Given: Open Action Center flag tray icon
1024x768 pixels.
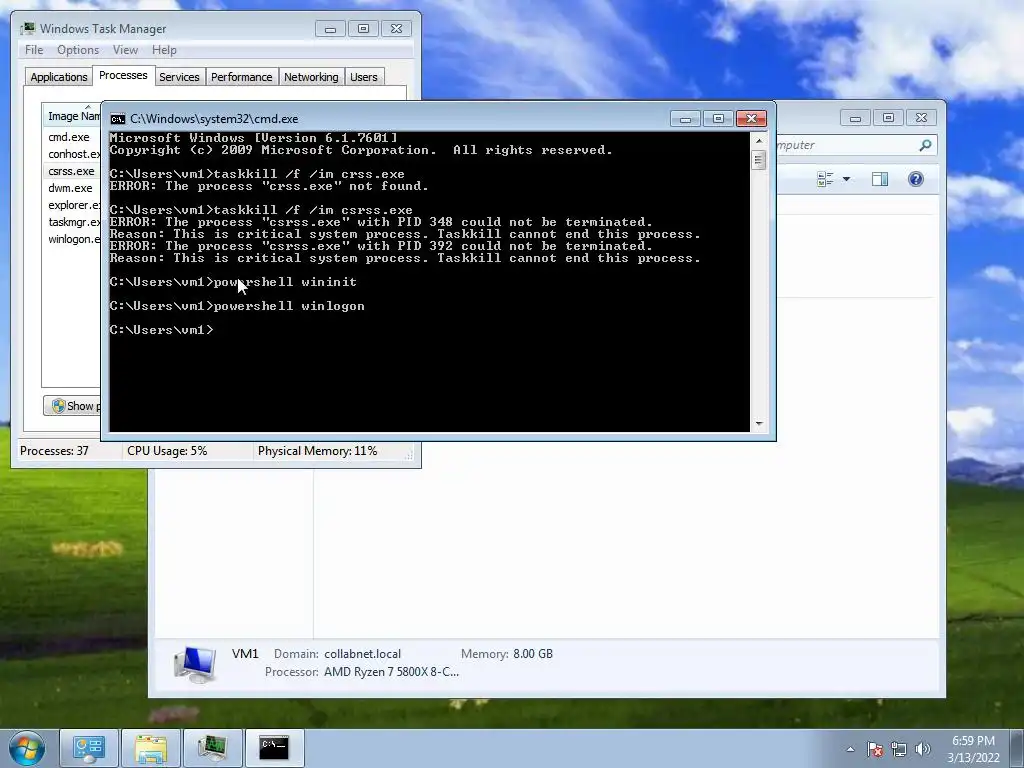Looking at the screenshot, I should tap(875, 749).
